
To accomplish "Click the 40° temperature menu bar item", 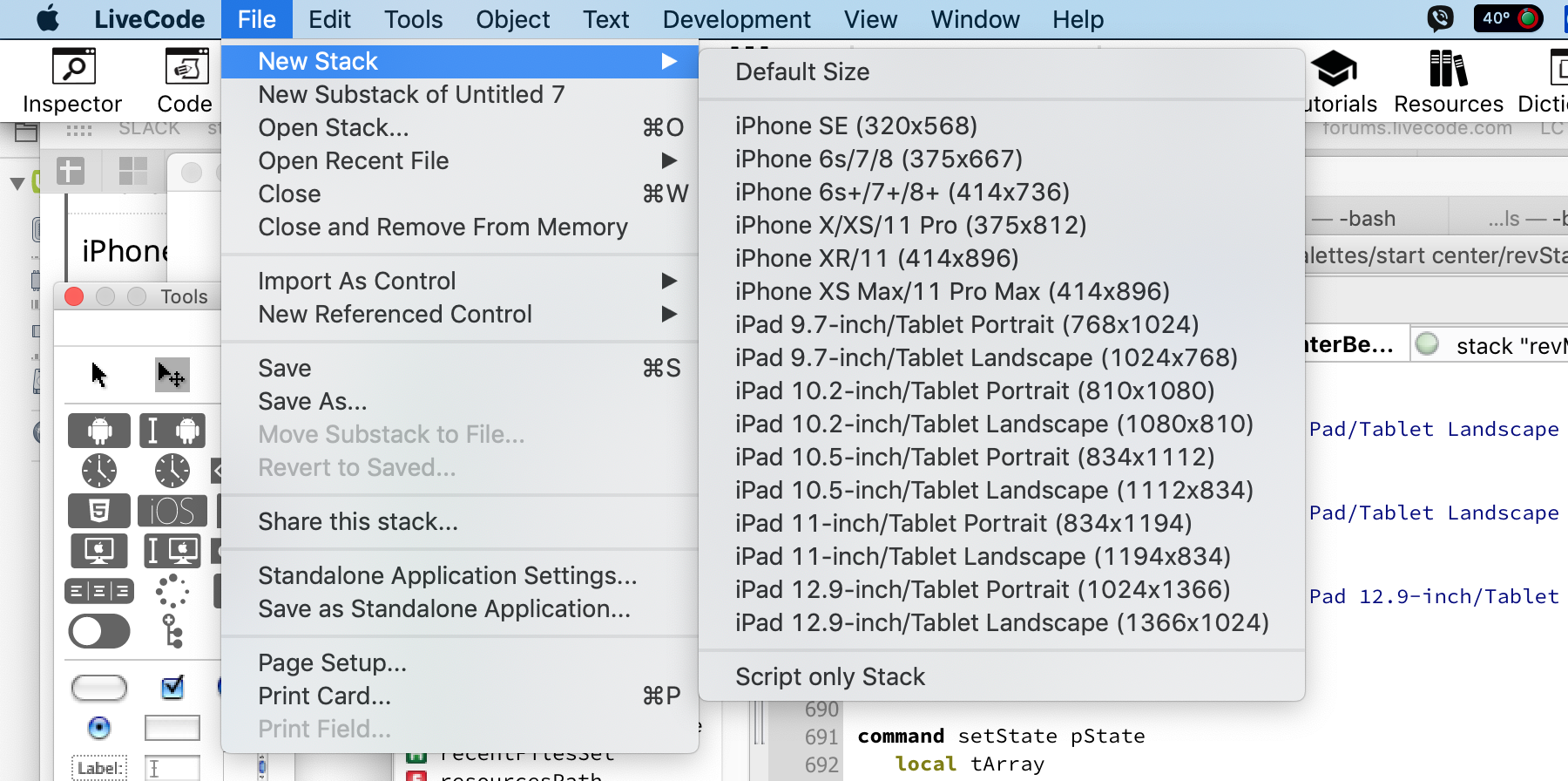I will tap(1508, 18).
